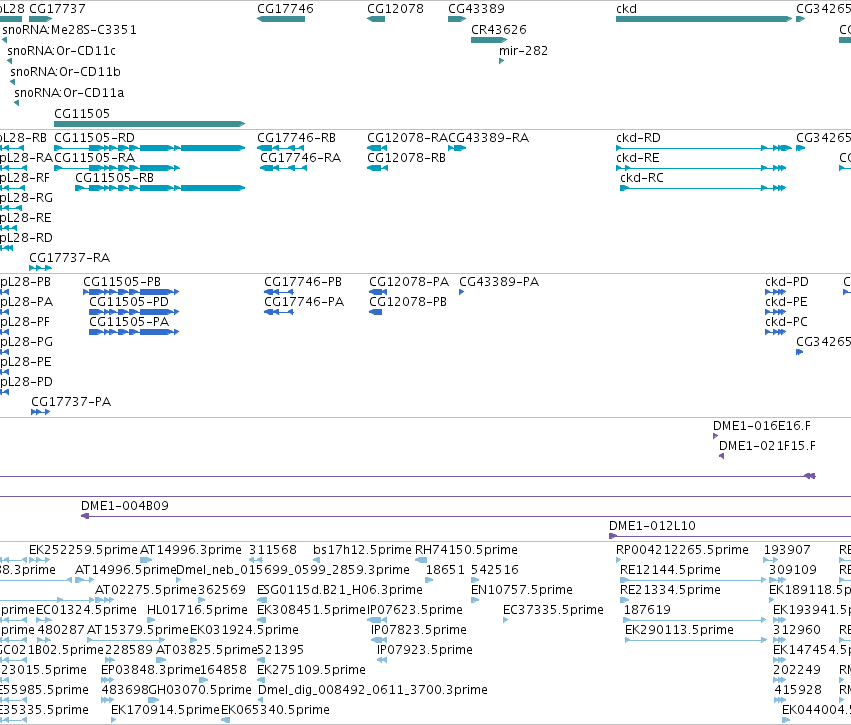
Task: Select the ckd gene feature bar
Action: tap(704, 19)
